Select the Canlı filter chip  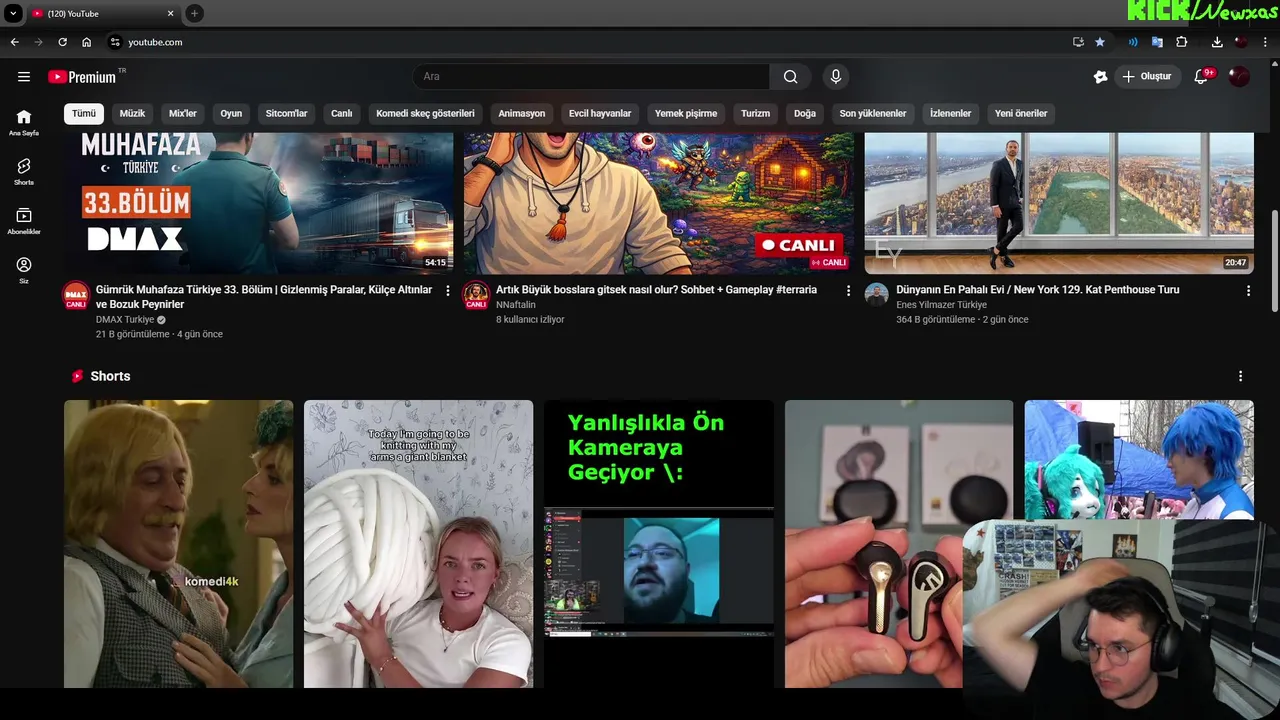(342, 113)
